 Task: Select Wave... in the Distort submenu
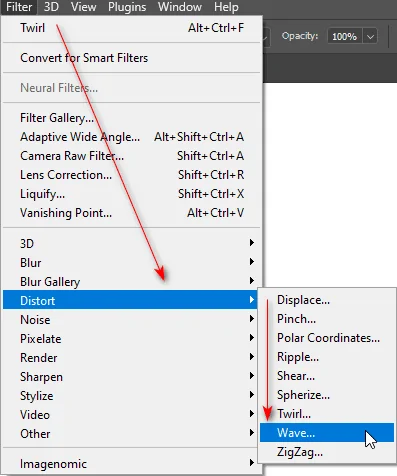327,433
